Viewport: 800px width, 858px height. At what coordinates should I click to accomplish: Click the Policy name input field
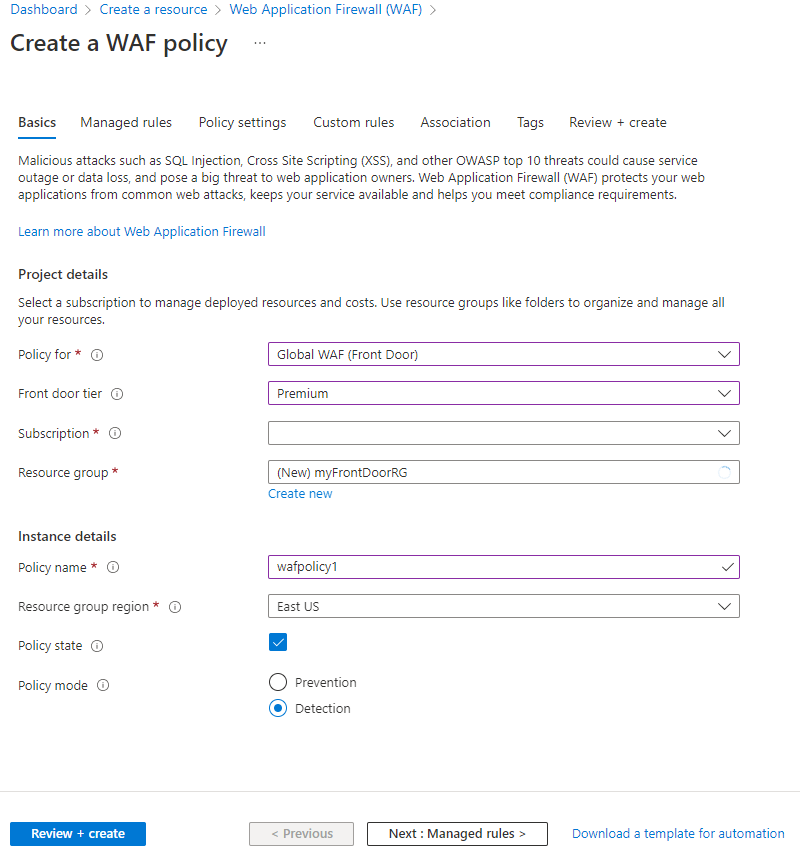pos(495,567)
